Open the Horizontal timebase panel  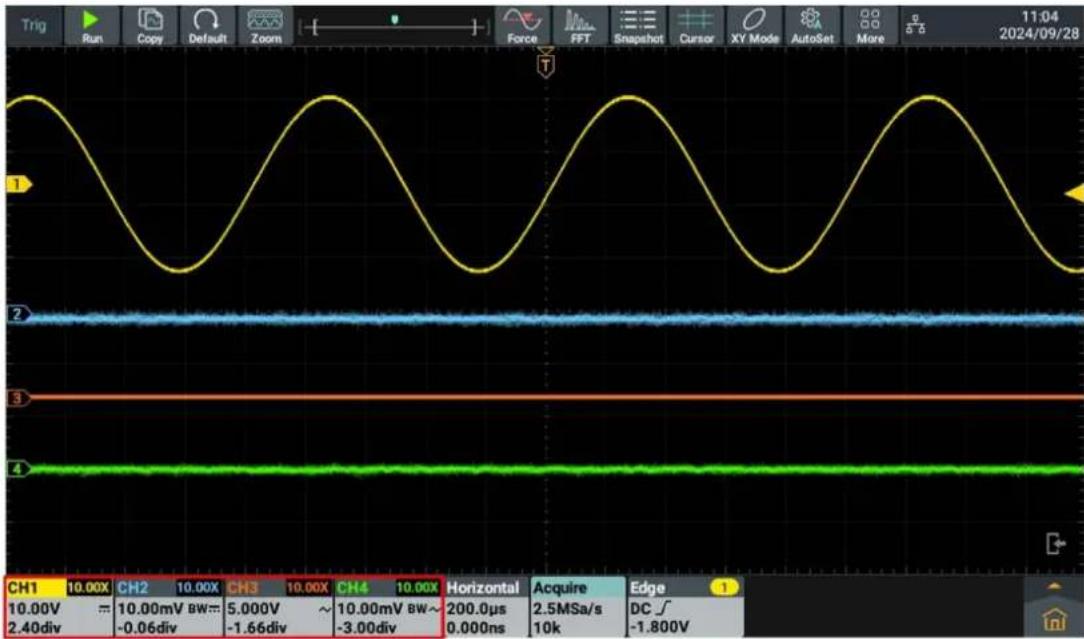[x=485, y=607]
